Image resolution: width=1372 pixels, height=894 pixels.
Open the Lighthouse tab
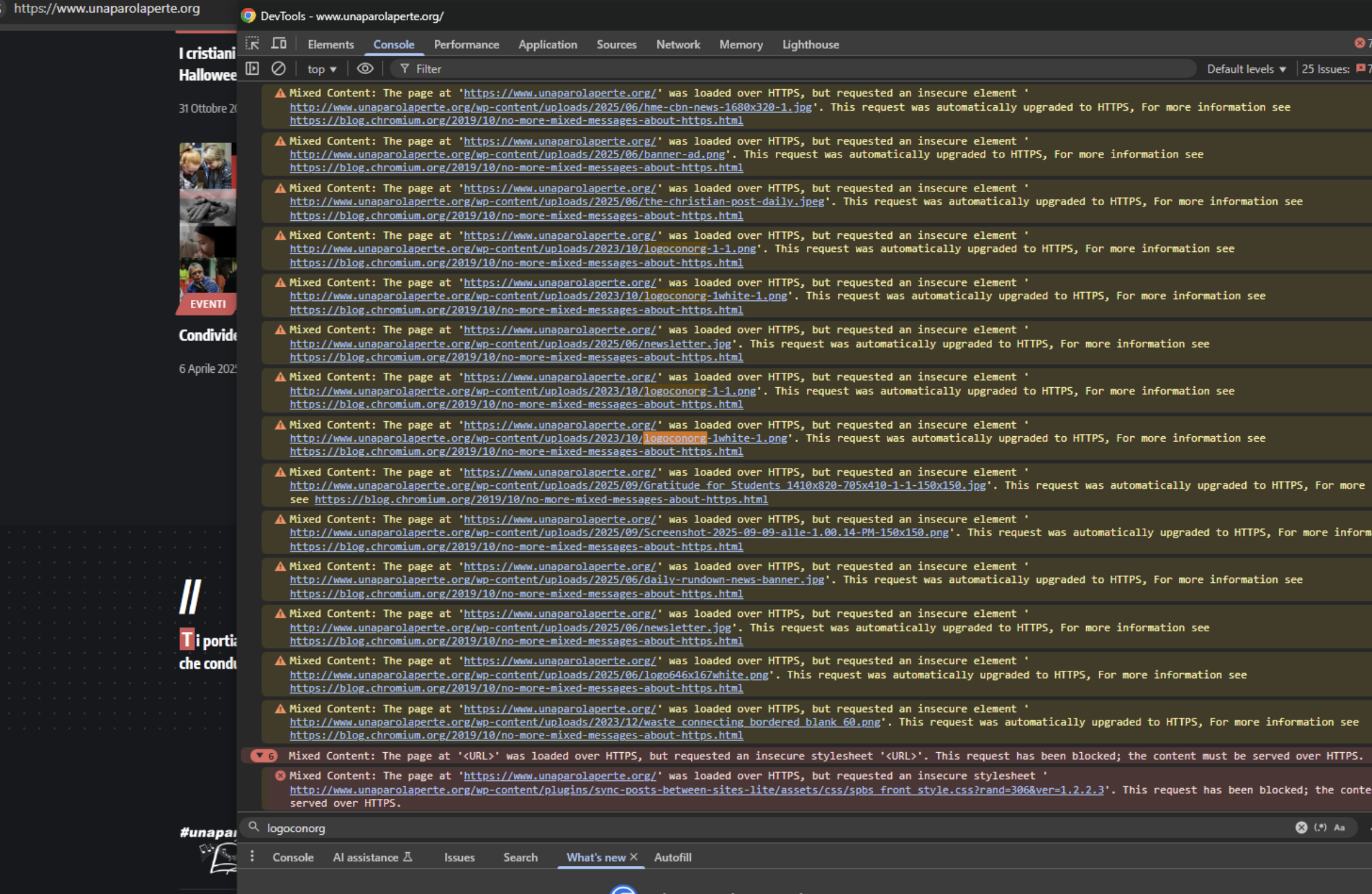pyautogui.click(x=810, y=44)
